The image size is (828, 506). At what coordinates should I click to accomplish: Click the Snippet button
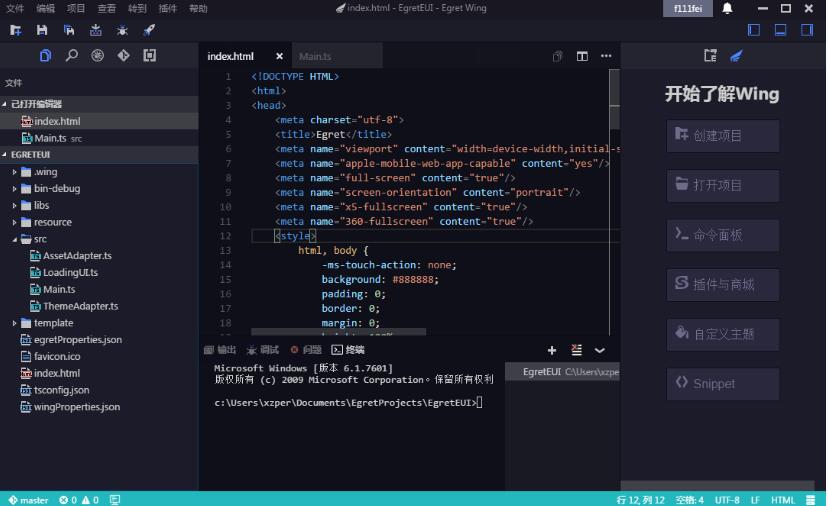click(722, 383)
